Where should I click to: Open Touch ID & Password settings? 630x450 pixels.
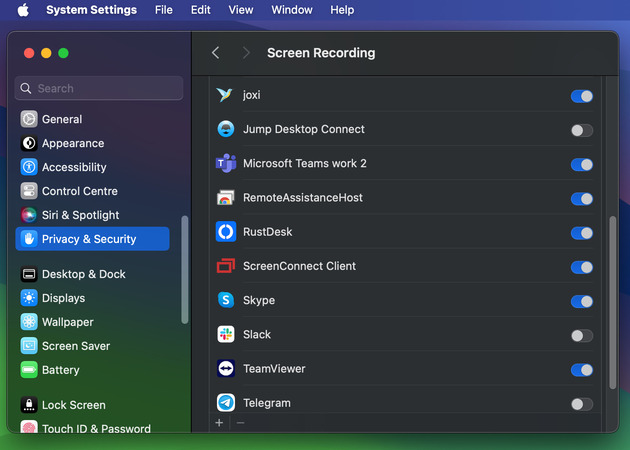click(92, 427)
